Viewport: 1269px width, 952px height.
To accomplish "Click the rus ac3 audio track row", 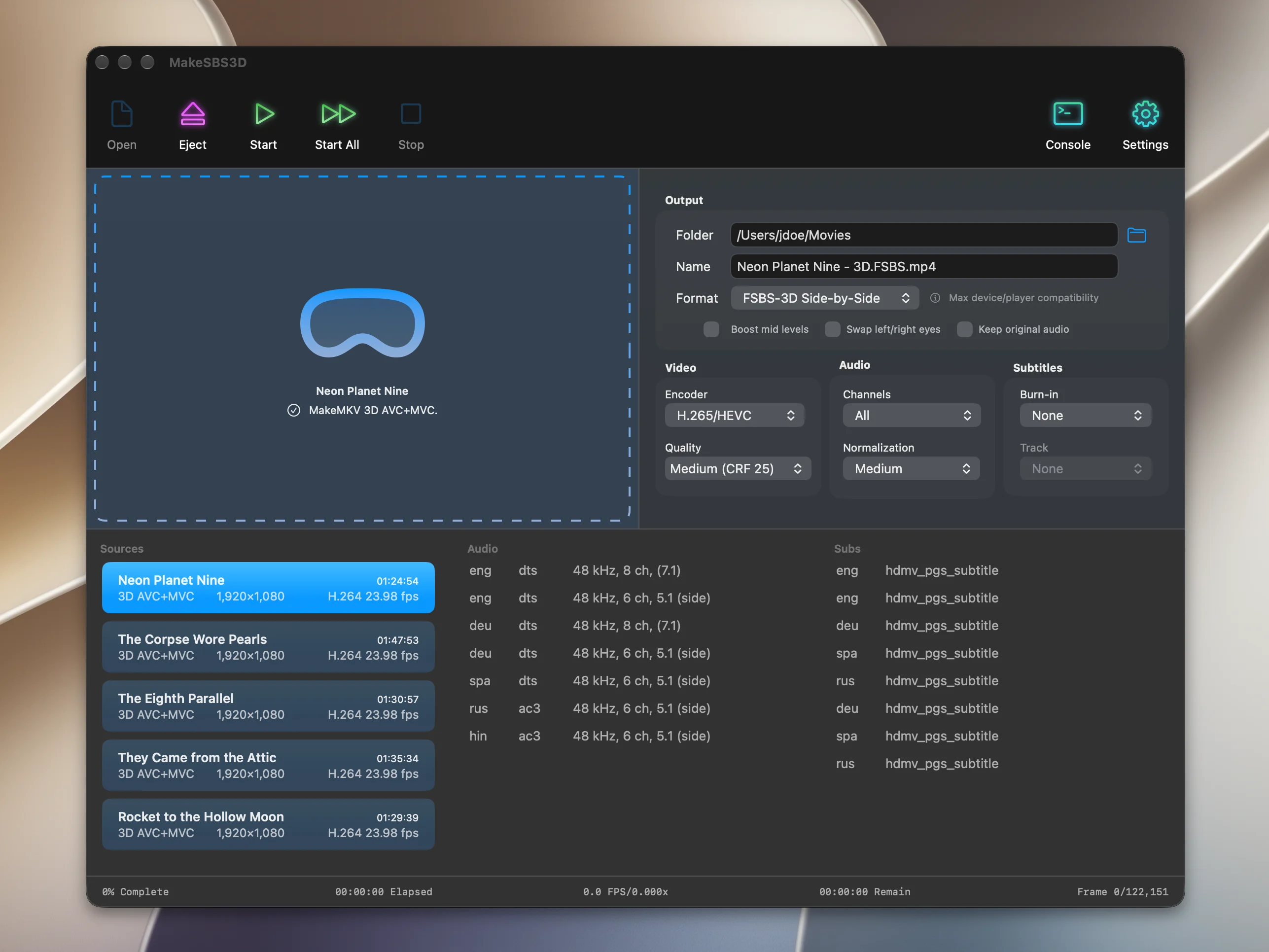I will pos(590,708).
